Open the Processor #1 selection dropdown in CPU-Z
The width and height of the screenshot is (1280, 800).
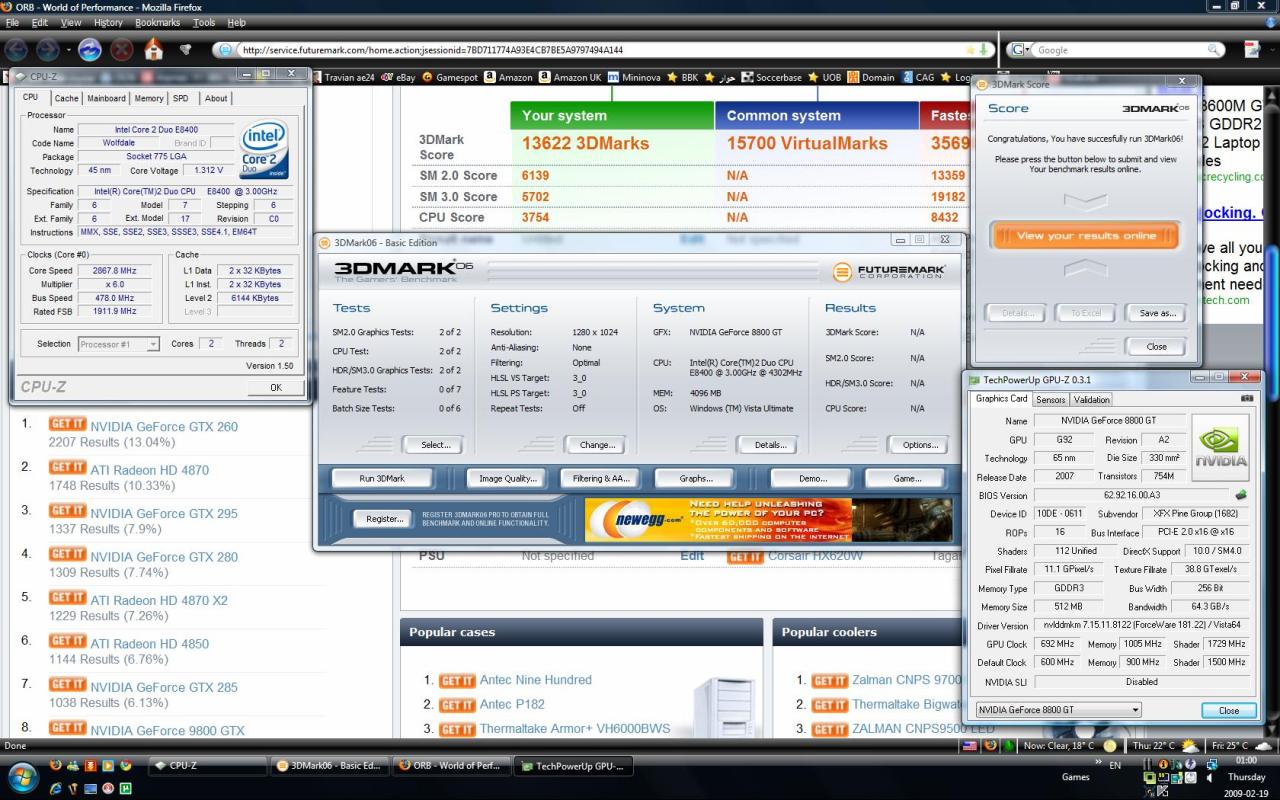point(119,344)
